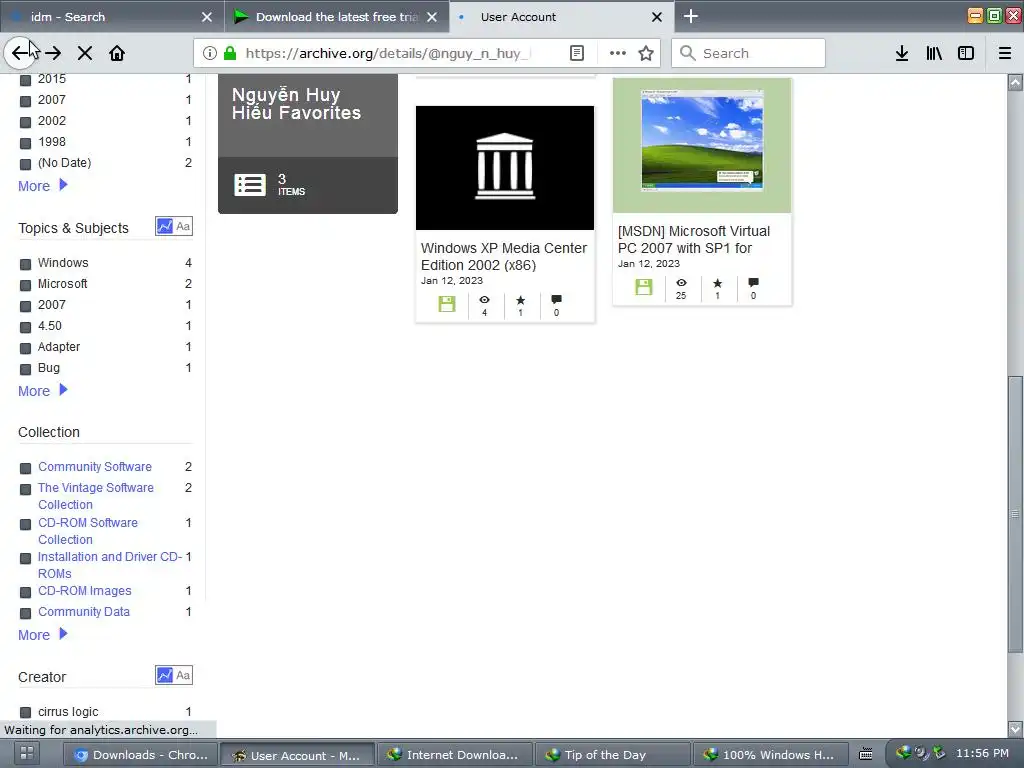Tick the (No Date) checkbox
1024x768 pixels.
(x=25, y=163)
